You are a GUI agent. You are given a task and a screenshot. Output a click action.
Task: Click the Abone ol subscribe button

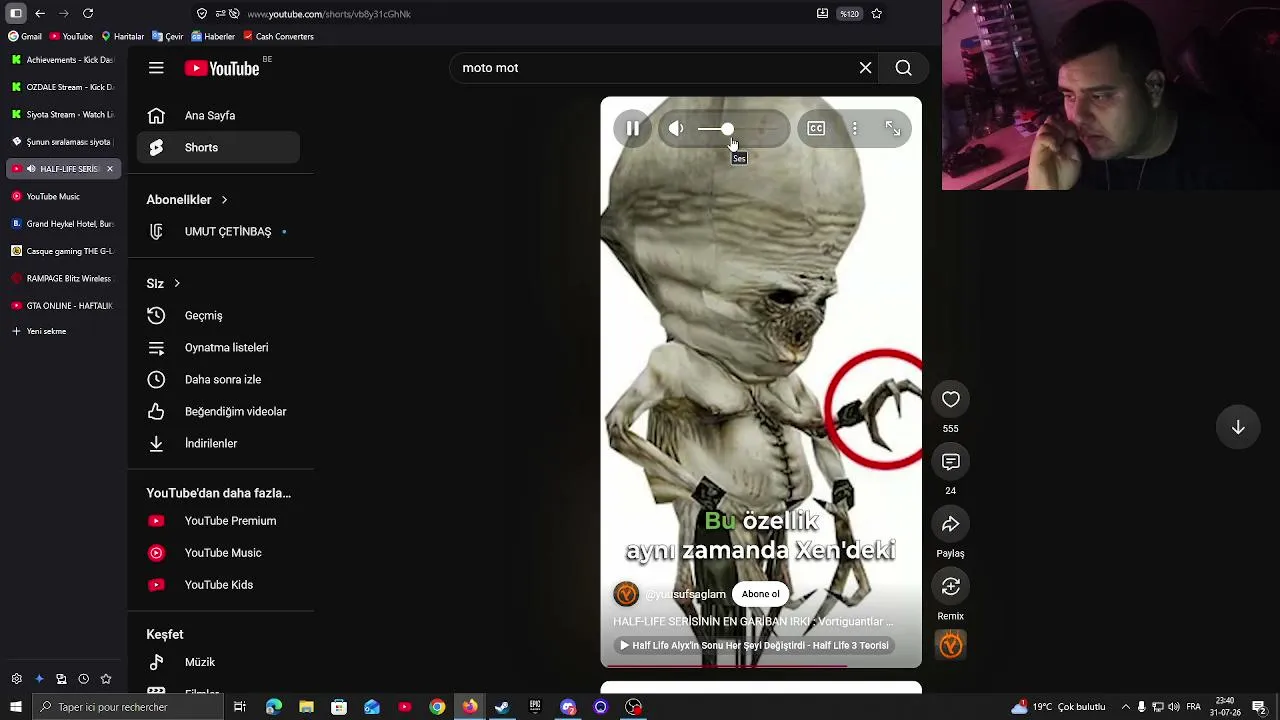(x=760, y=594)
